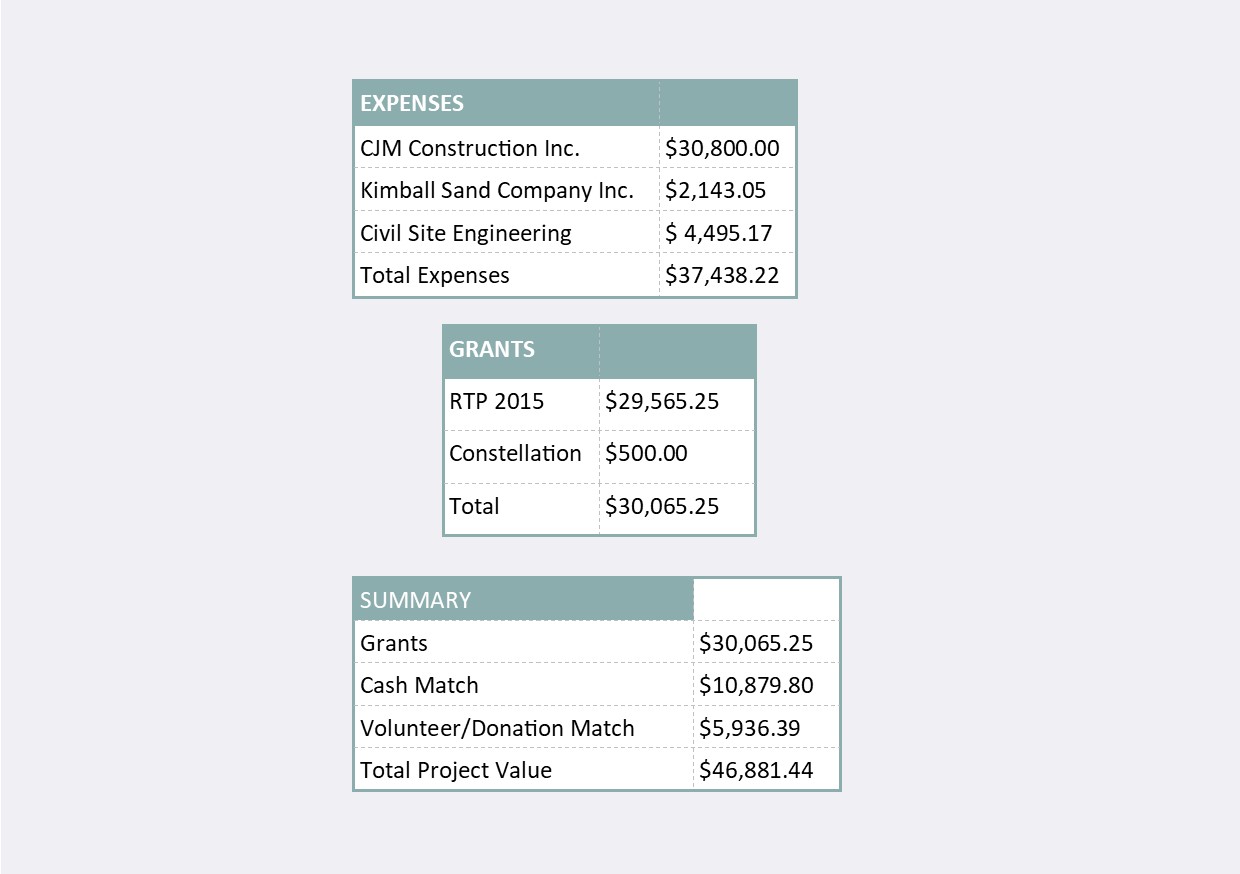Click the $2,143.05 amount cell
This screenshot has width=1240, height=874.
[x=715, y=190]
